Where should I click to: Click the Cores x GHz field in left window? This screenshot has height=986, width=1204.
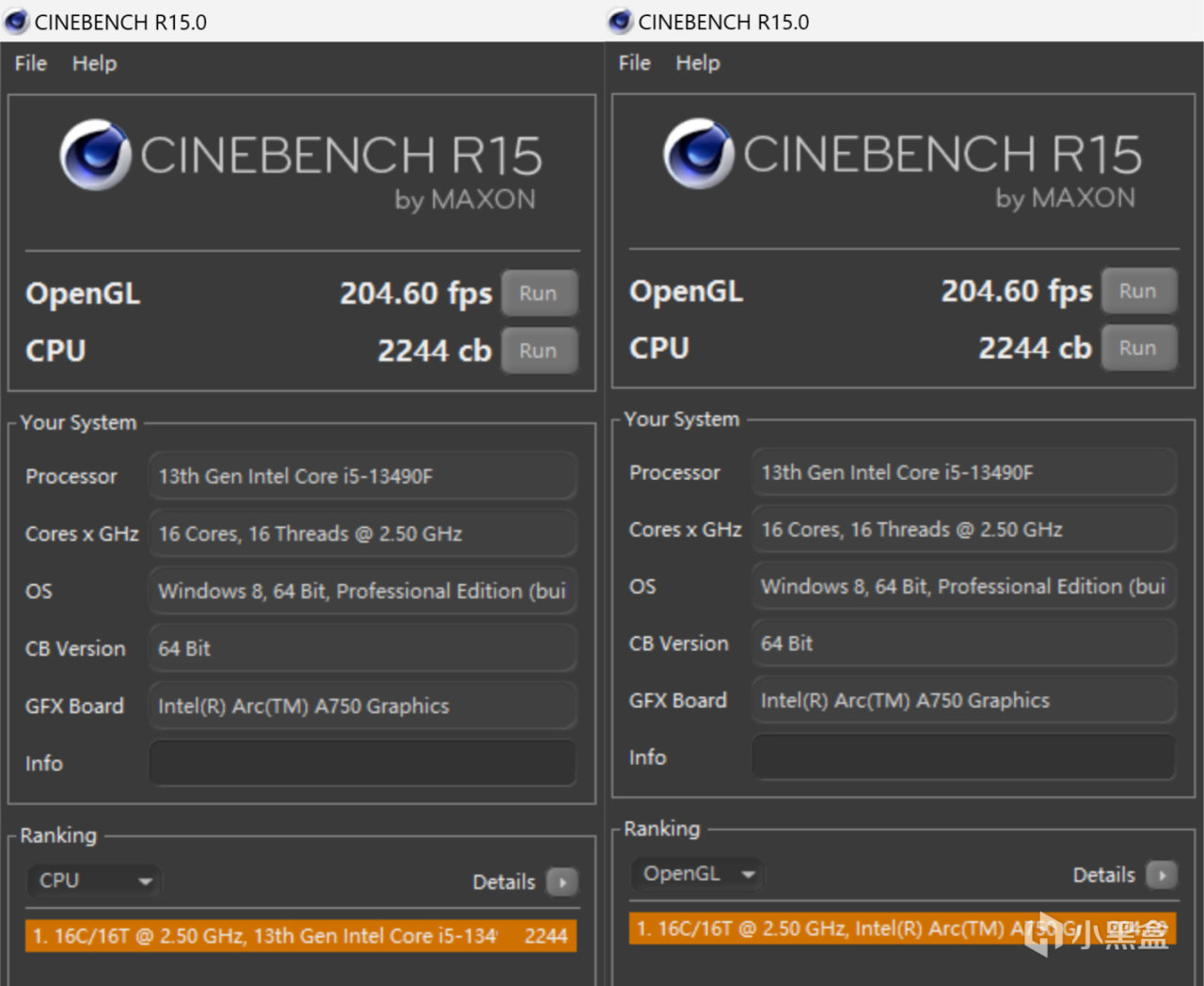pyautogui.click(x=362, y=533)
